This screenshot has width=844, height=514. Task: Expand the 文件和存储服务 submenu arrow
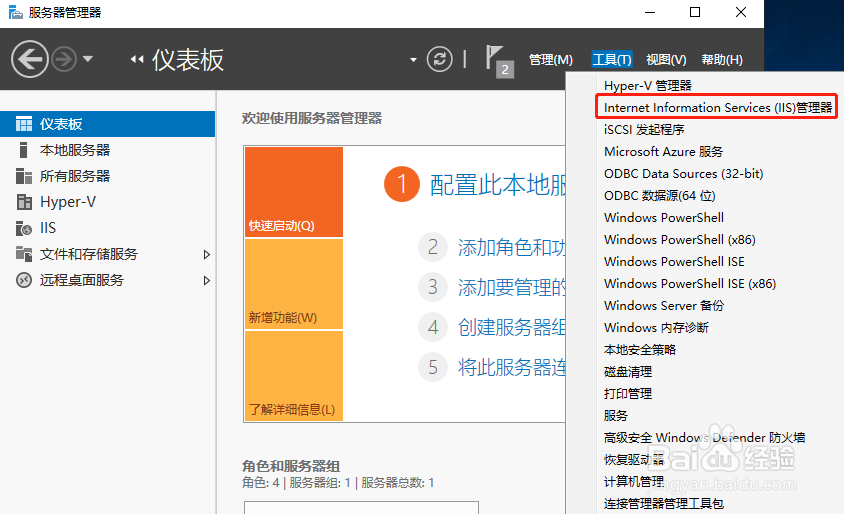[207, 254]
